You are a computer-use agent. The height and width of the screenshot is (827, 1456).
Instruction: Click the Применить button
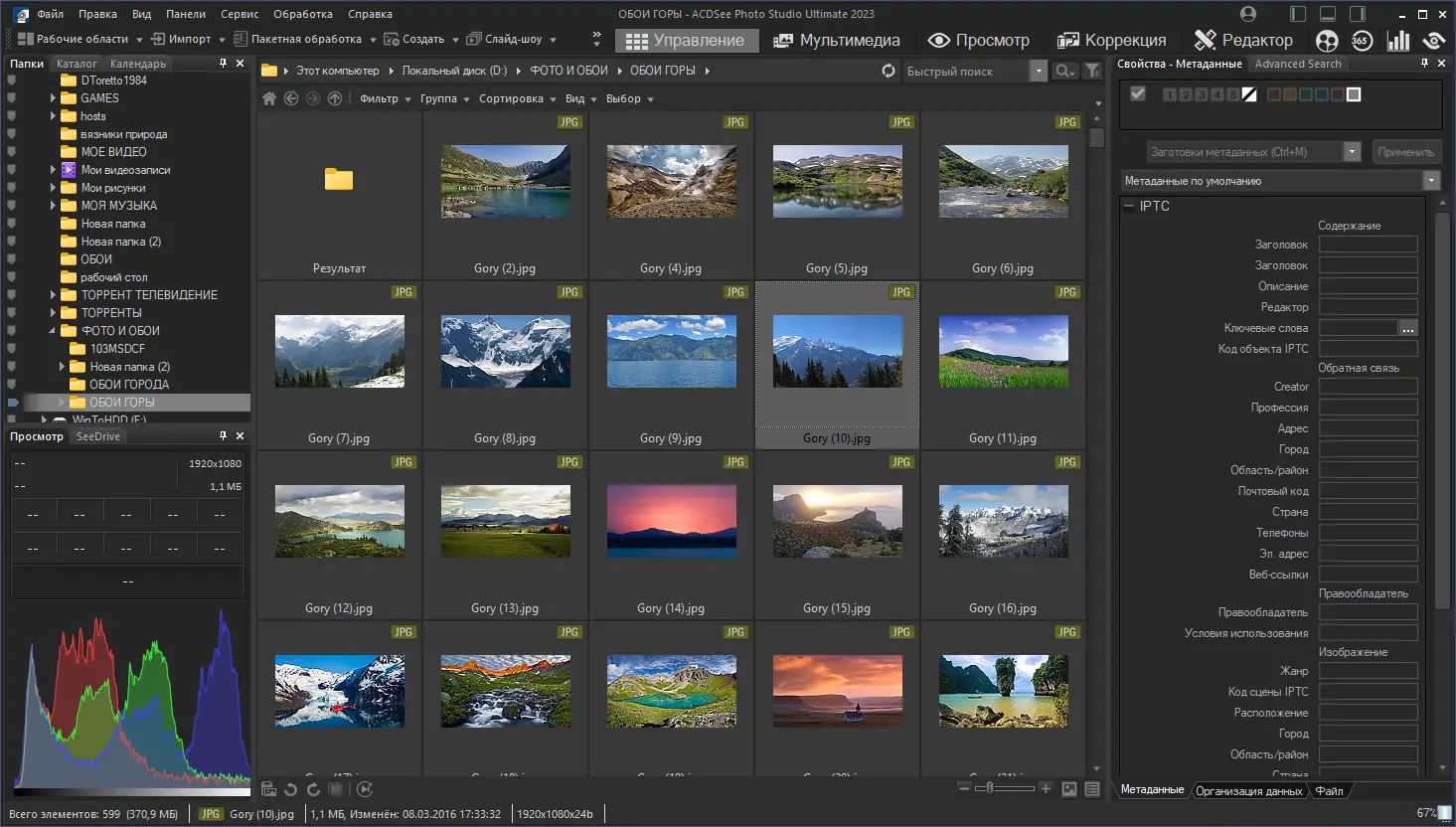pos(1405,152)
